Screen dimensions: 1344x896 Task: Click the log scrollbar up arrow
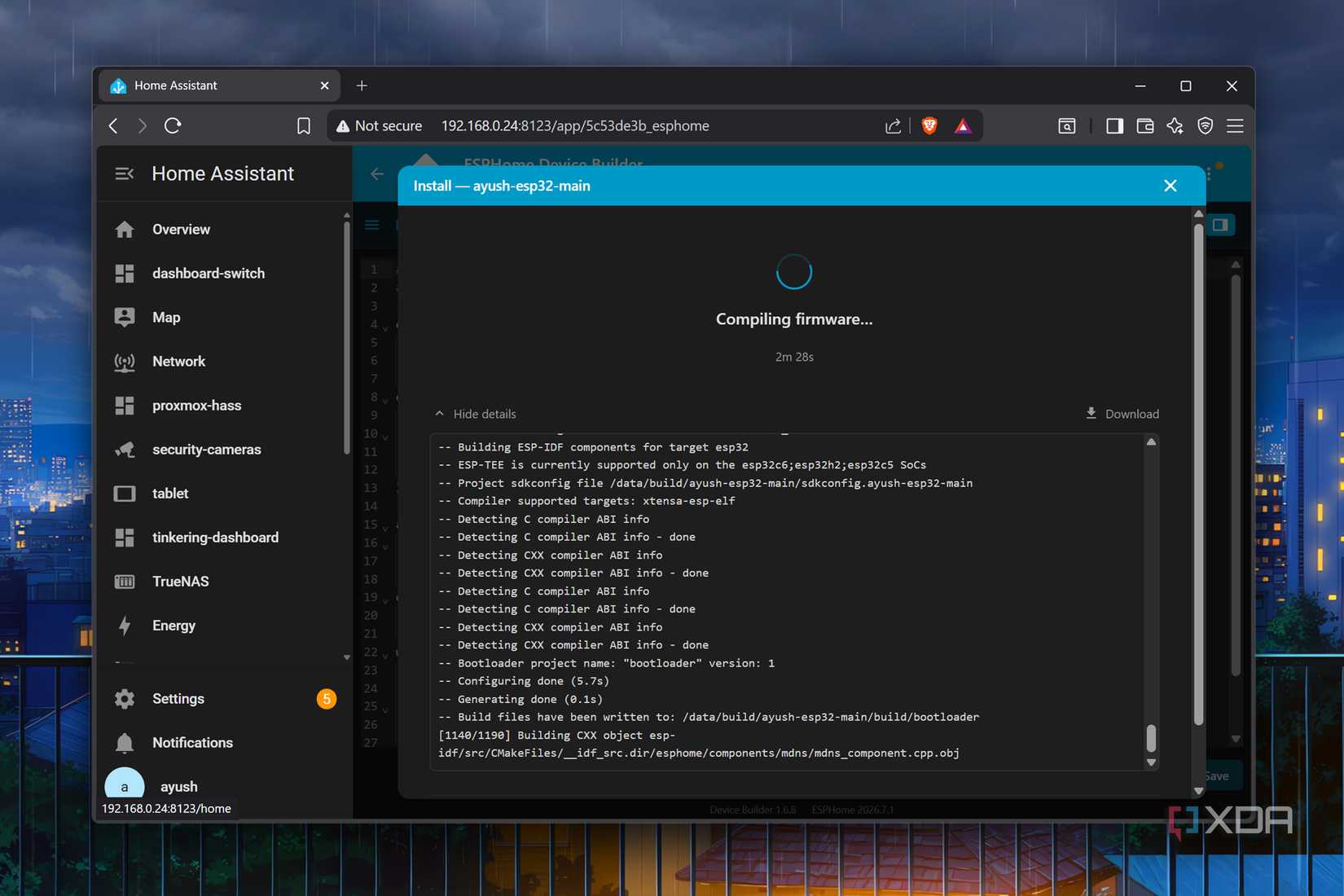(x=1151, y=441)
